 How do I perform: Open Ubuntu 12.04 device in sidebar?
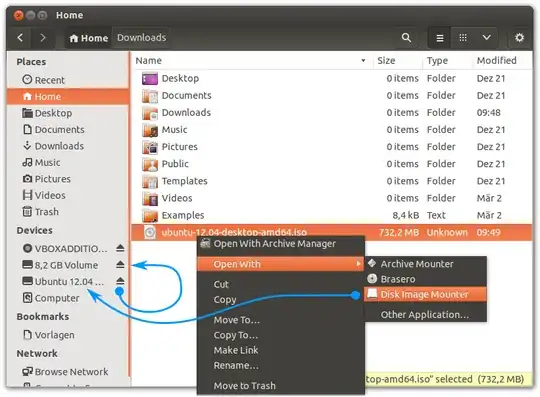click(63, 281)
